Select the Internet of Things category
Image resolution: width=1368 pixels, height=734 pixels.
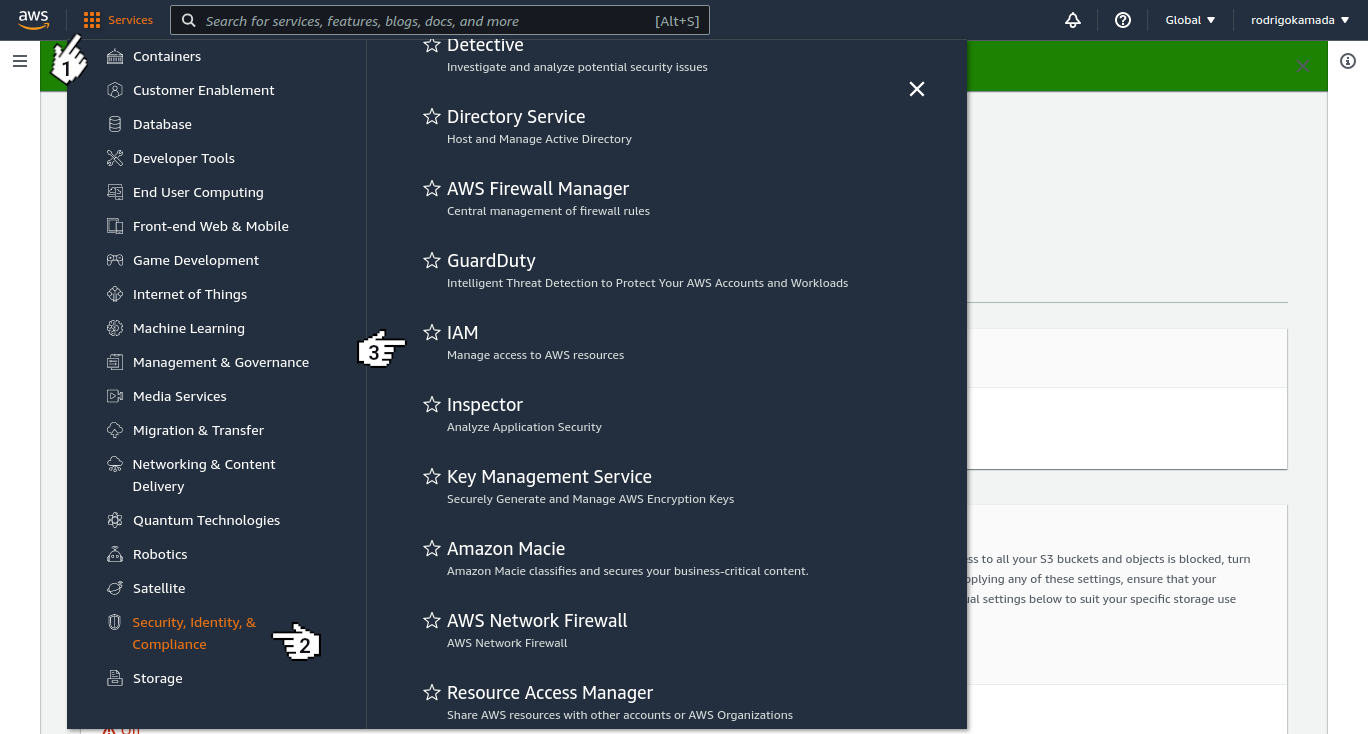(x=188, y=294)
